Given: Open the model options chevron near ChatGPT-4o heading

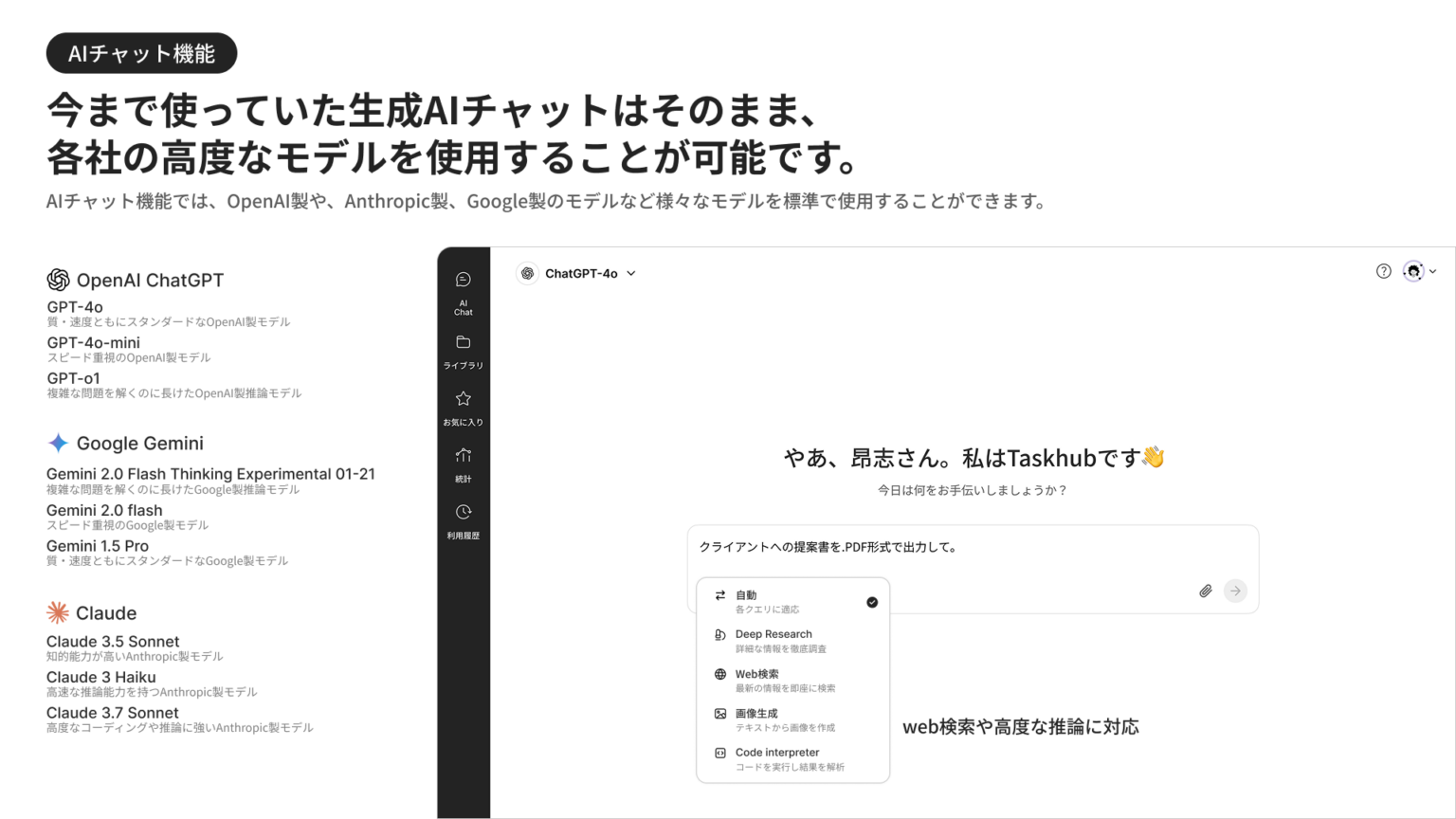Looking at the screenshot, I should 630,273.
